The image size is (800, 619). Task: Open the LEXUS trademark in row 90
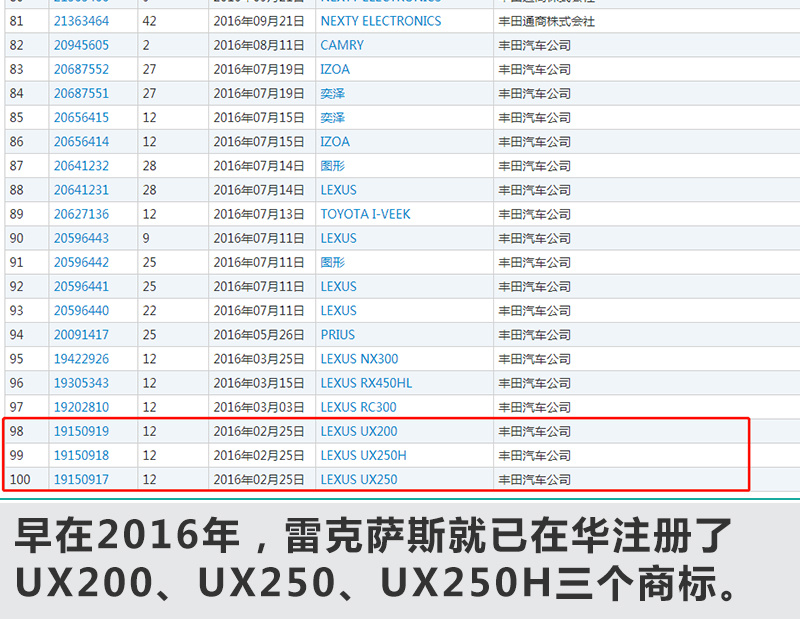pyautogui.click(x=338, y=238)
